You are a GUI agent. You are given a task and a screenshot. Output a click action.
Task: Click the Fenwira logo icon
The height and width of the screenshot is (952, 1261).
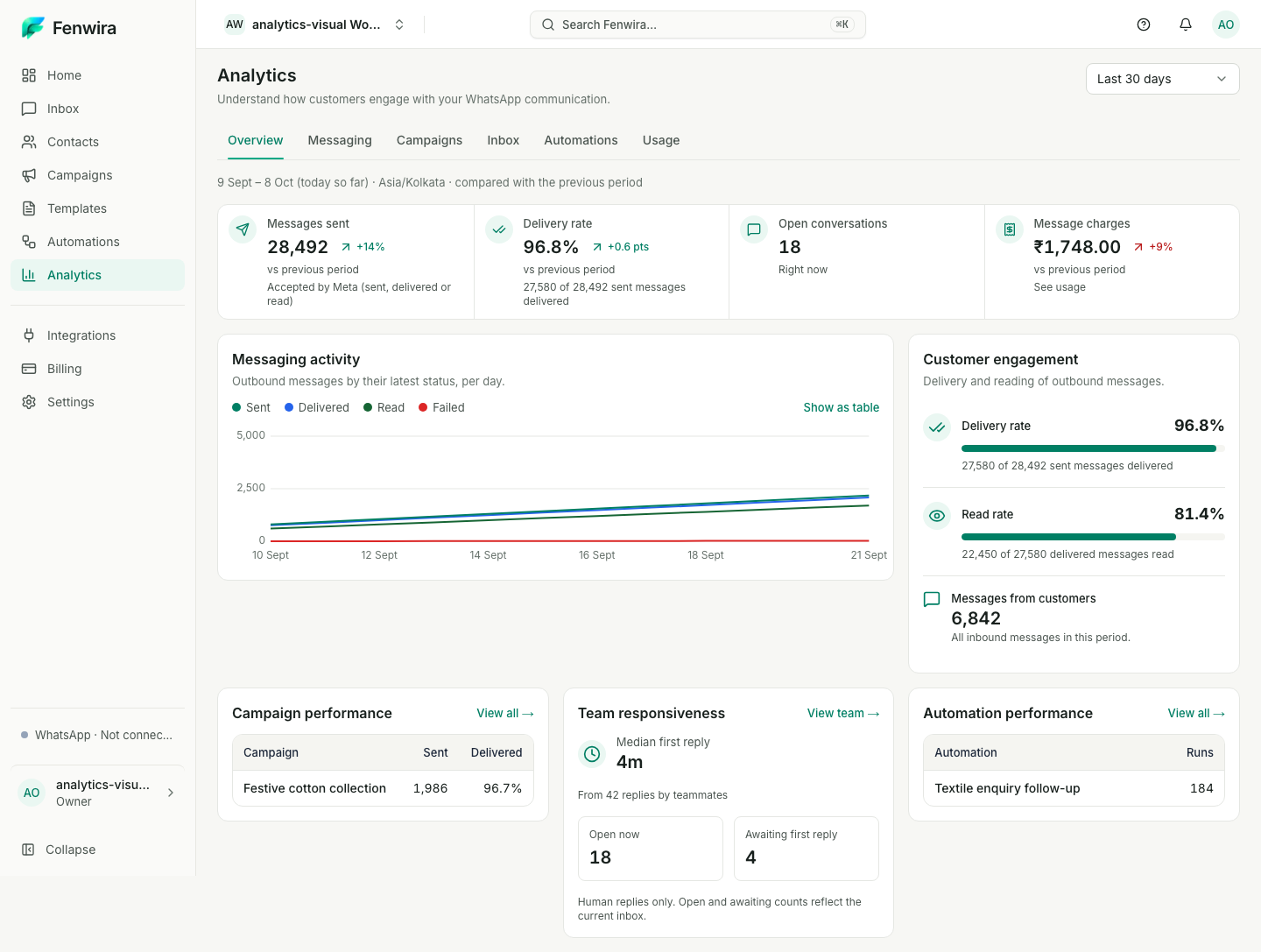tap(32, 28)
